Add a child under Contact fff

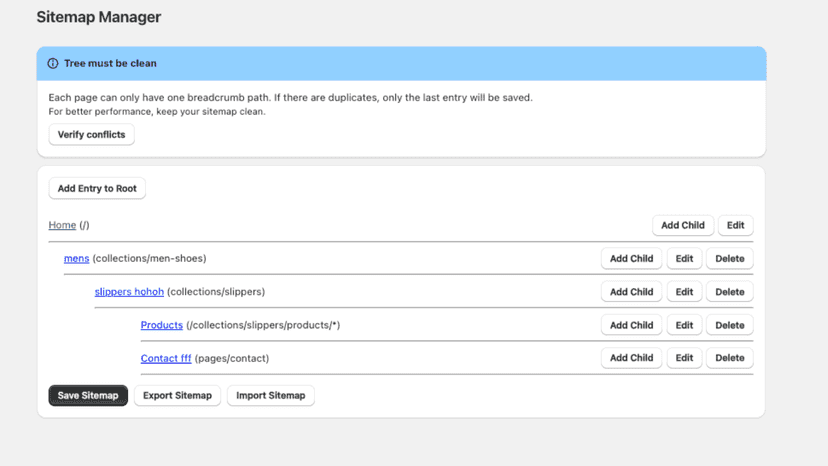(x=632, y=358)
